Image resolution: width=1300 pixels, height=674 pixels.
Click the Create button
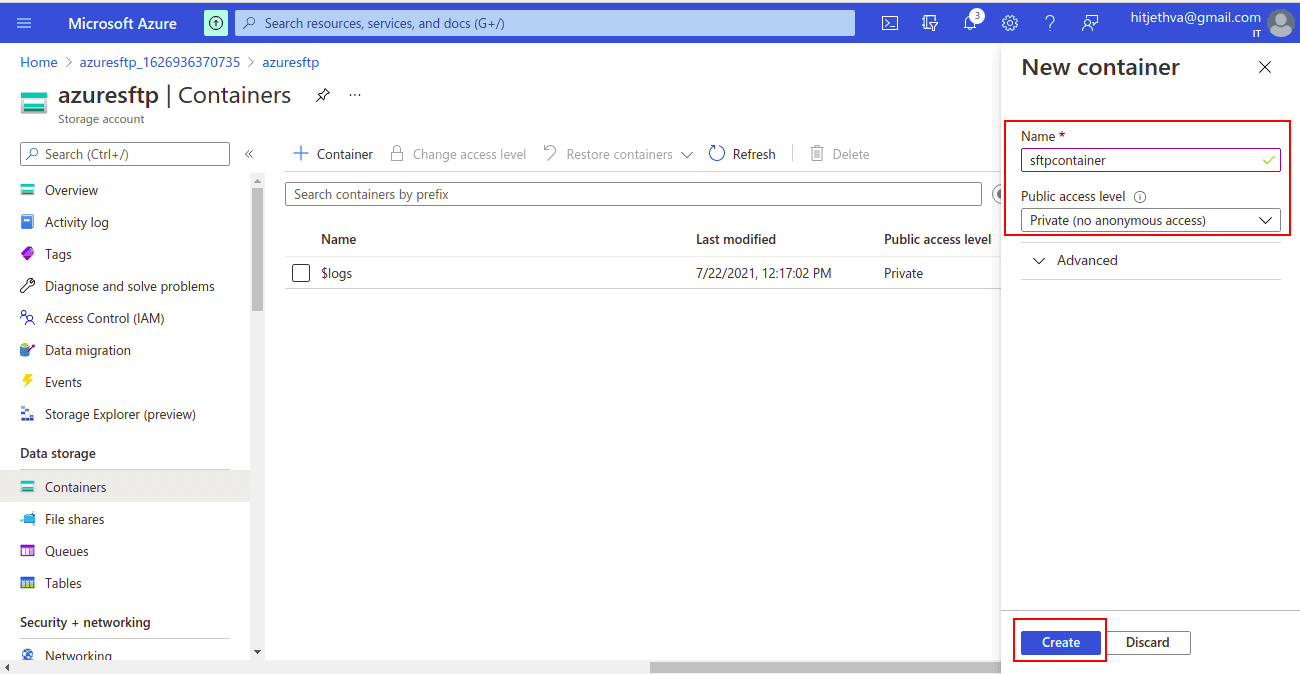(x=1061, y=642)
